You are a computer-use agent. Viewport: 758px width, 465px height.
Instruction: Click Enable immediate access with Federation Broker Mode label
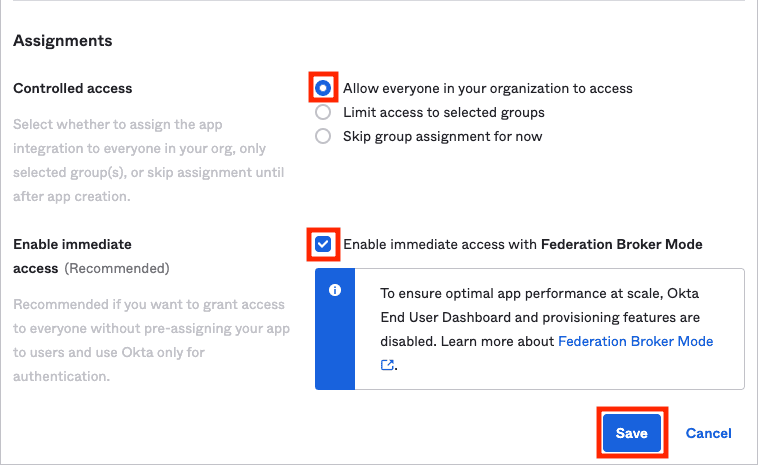(x=523, y=245)
